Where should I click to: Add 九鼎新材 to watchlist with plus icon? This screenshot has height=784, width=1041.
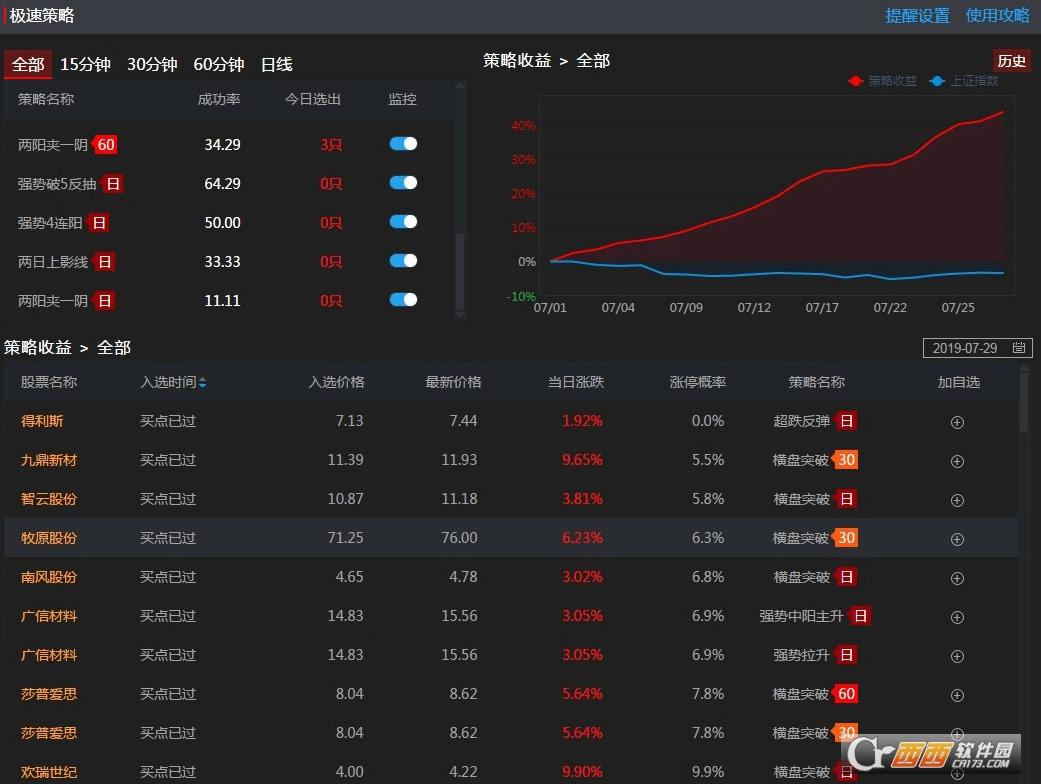[x=957, y=461]
